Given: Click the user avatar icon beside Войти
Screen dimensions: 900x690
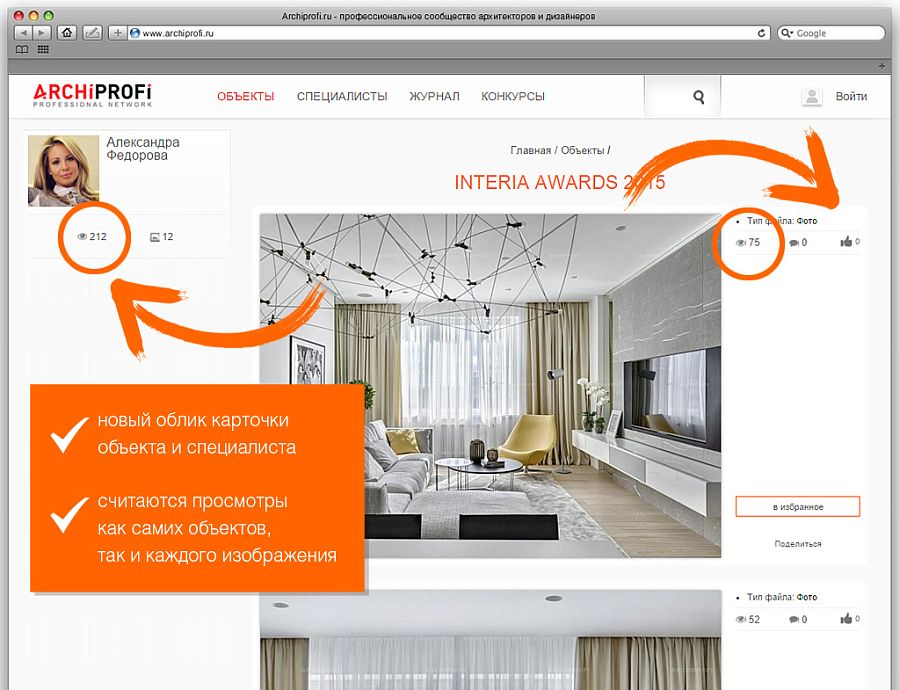Looking at the screenshot, I should [811, 97].
